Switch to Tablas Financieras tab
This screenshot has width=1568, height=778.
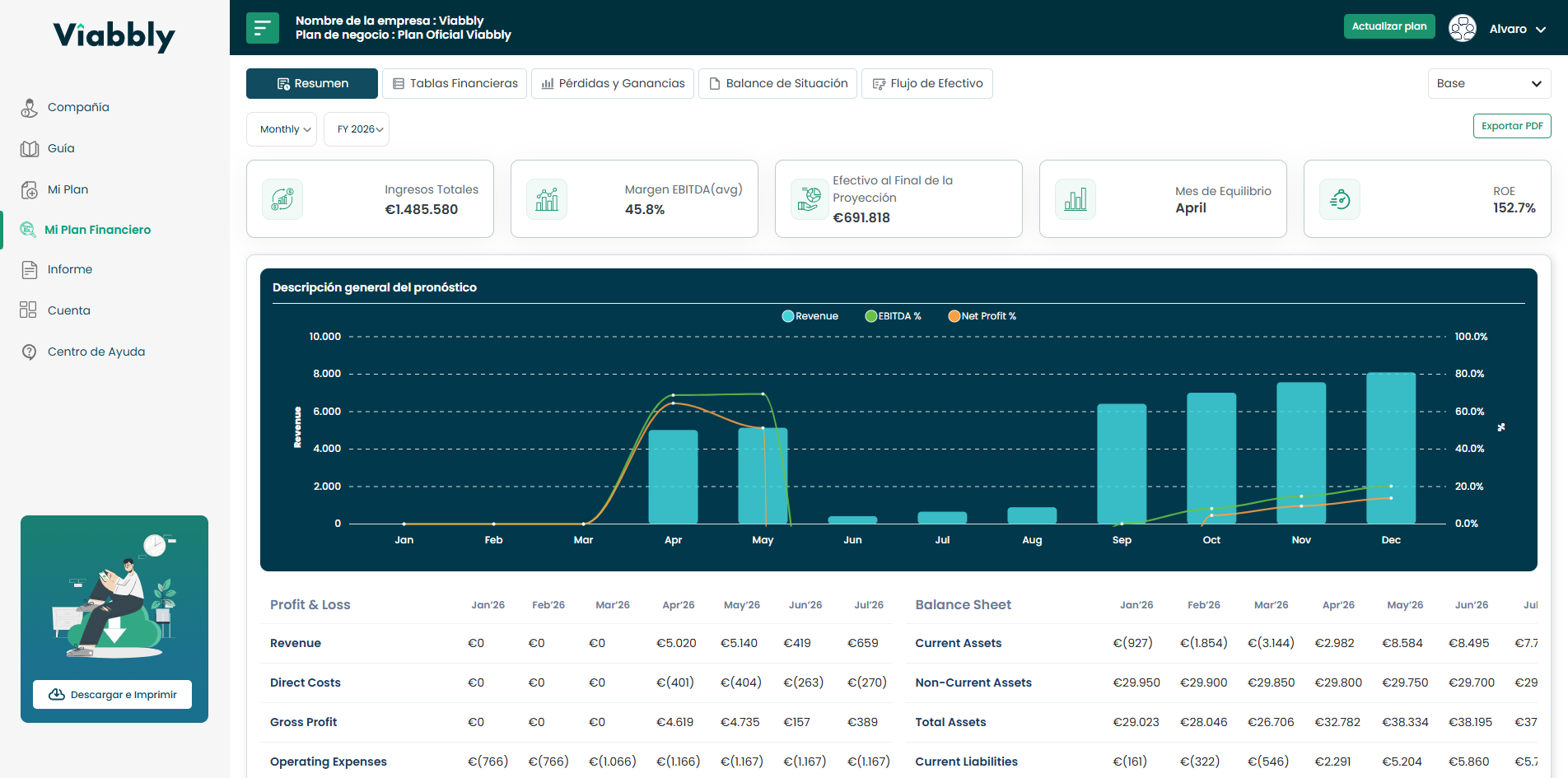455,83
